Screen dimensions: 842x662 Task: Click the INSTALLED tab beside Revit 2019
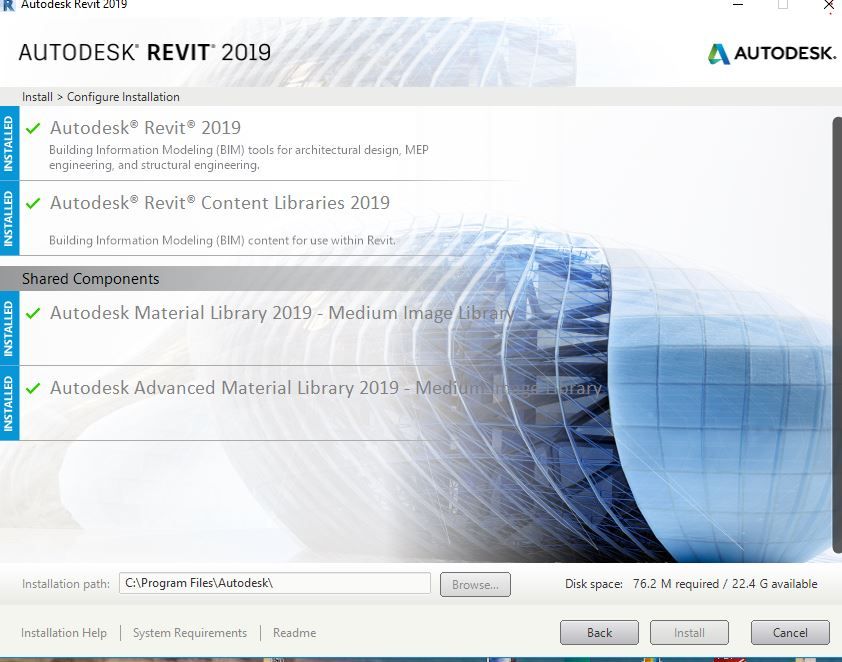[9, 143]
